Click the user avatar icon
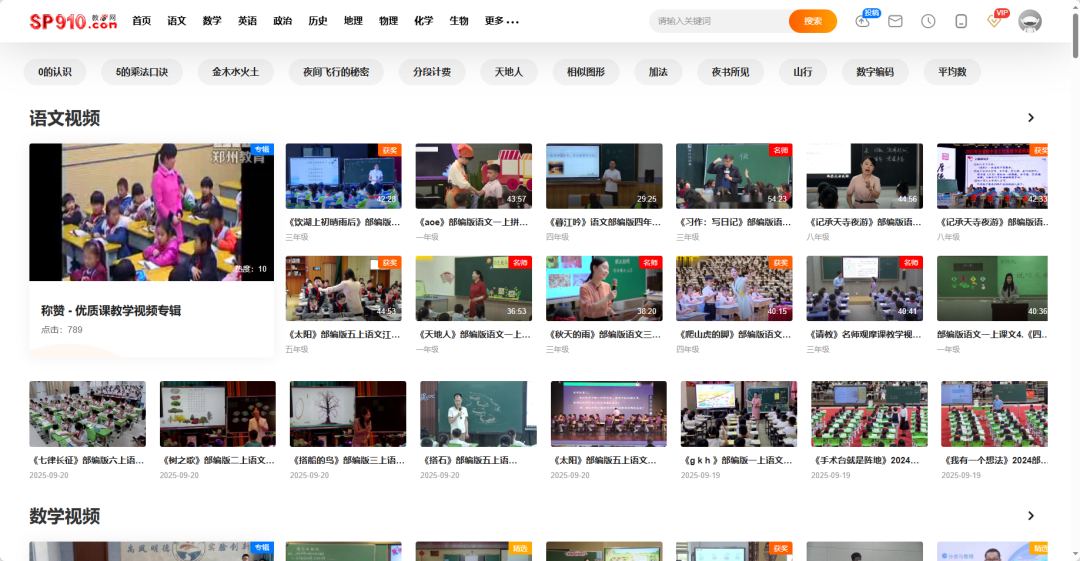1080x561 pixels. coord(1030,21)
